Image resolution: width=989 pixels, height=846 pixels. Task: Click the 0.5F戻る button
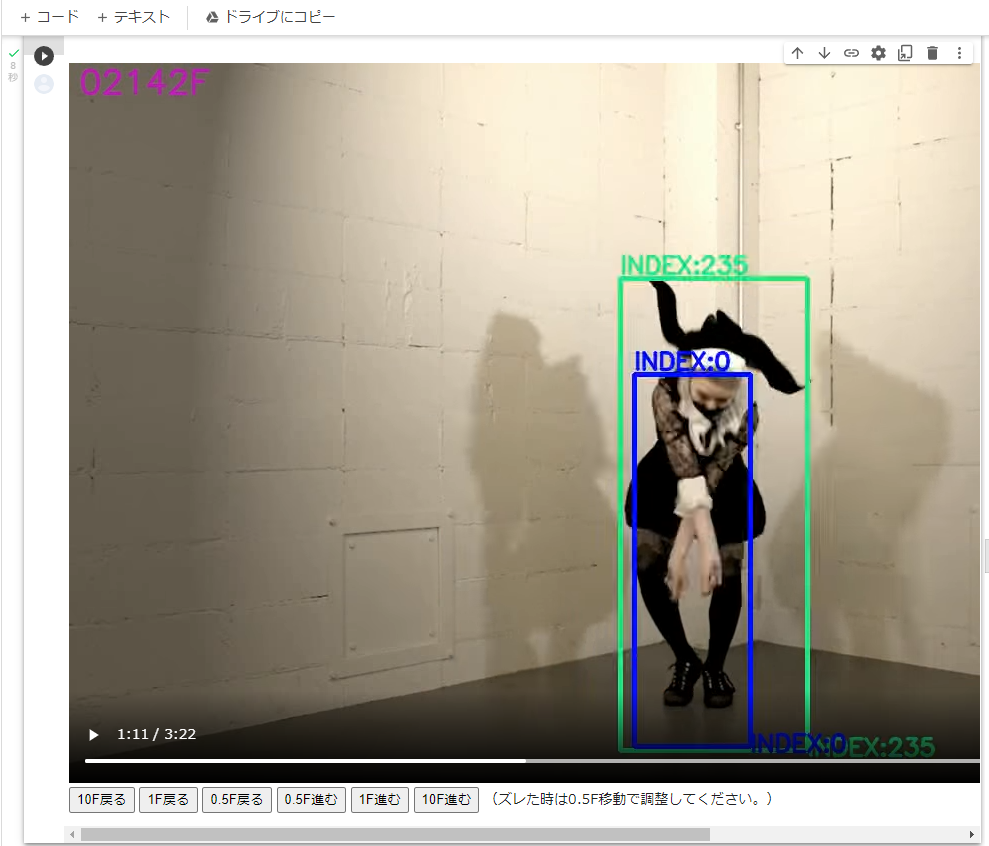(x=237, y=800)
